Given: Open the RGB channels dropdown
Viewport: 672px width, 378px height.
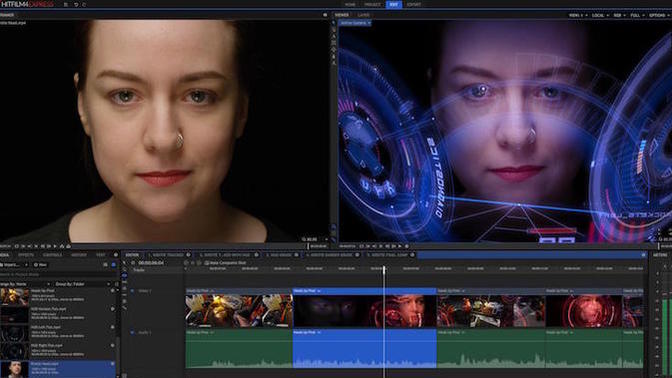Looking at the screenshot, I should 619,15.
